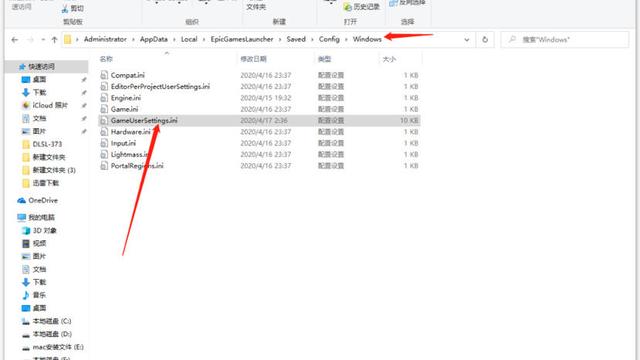This screenshot has width=640, height=360.
Task: Focus the search Windows box
Action: (x=565, y=40)
